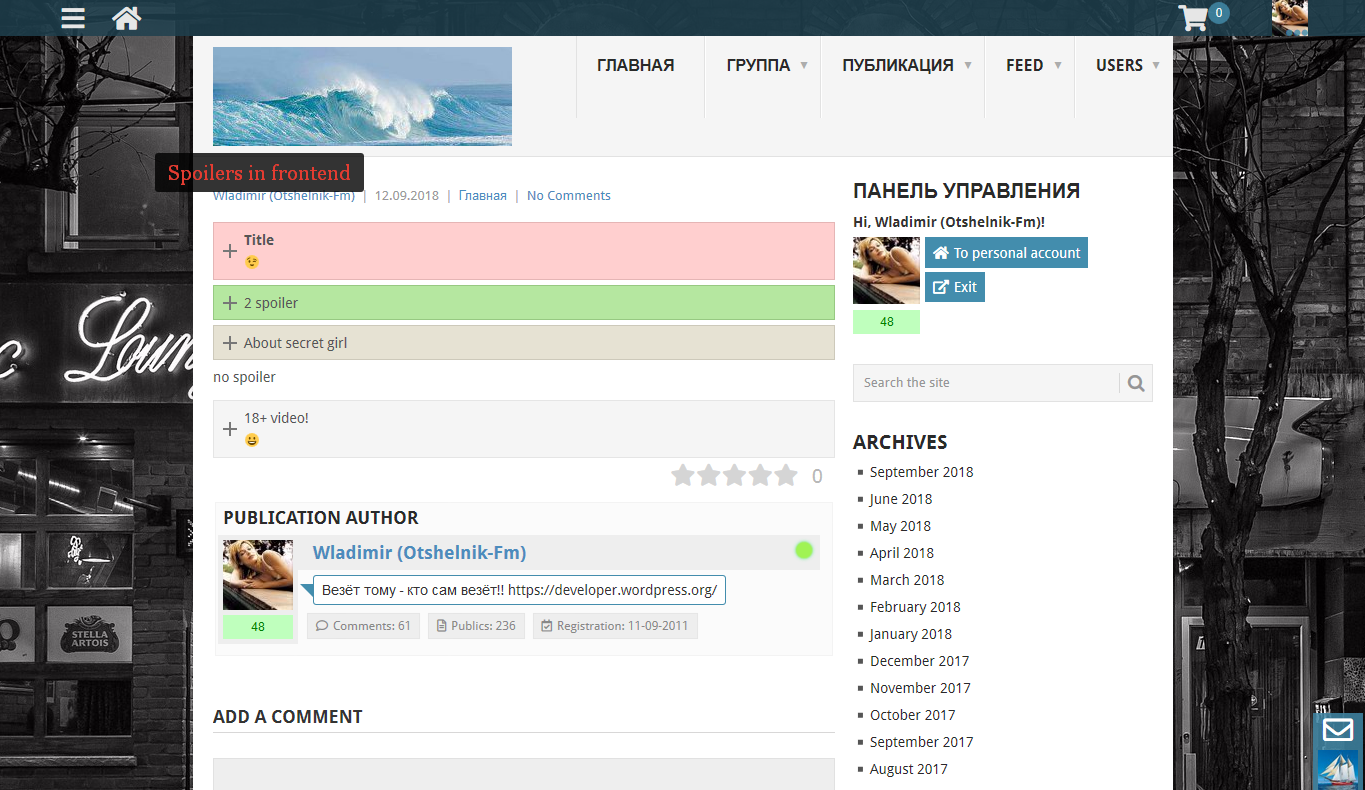This screenshot has height=790, width=1365.
Task: Expand the 18+ video! spoiler
Action: 524,429
